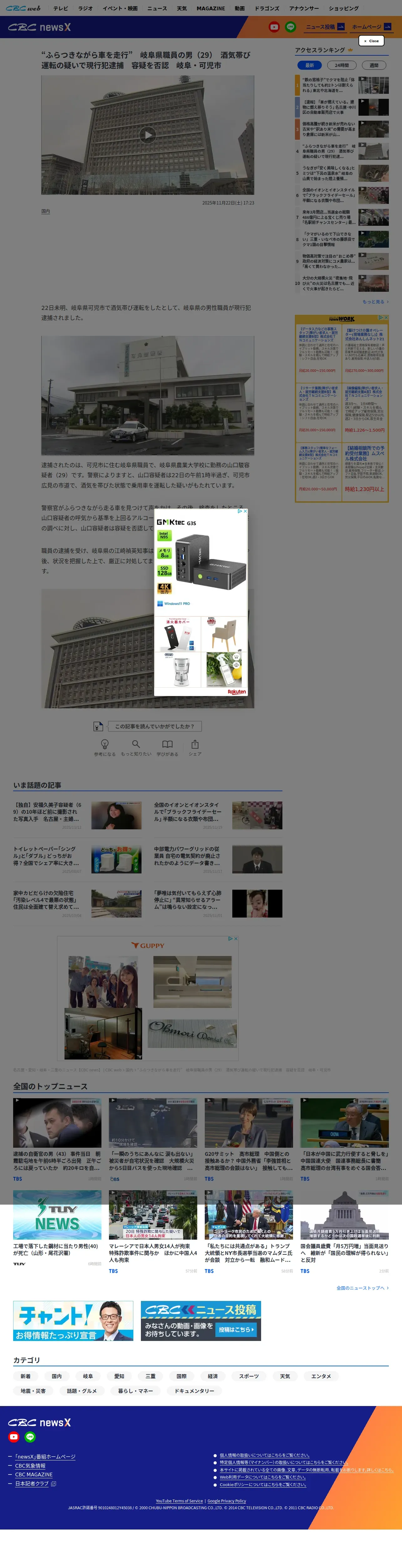Click the 学びがある book icon
This screenshot has height=1568, width=402.
coord(167,744)
